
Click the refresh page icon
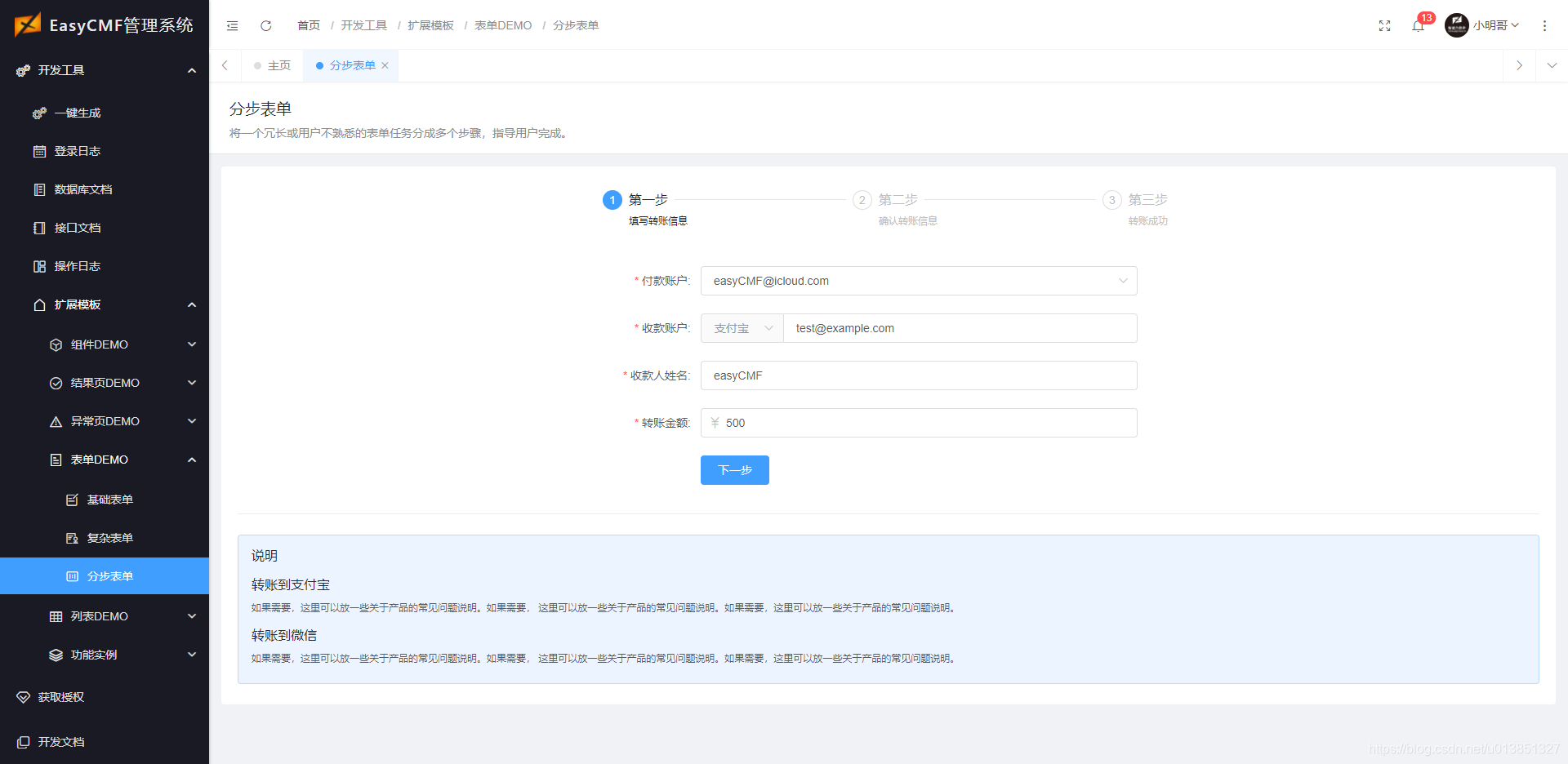(x=266, y=25)
